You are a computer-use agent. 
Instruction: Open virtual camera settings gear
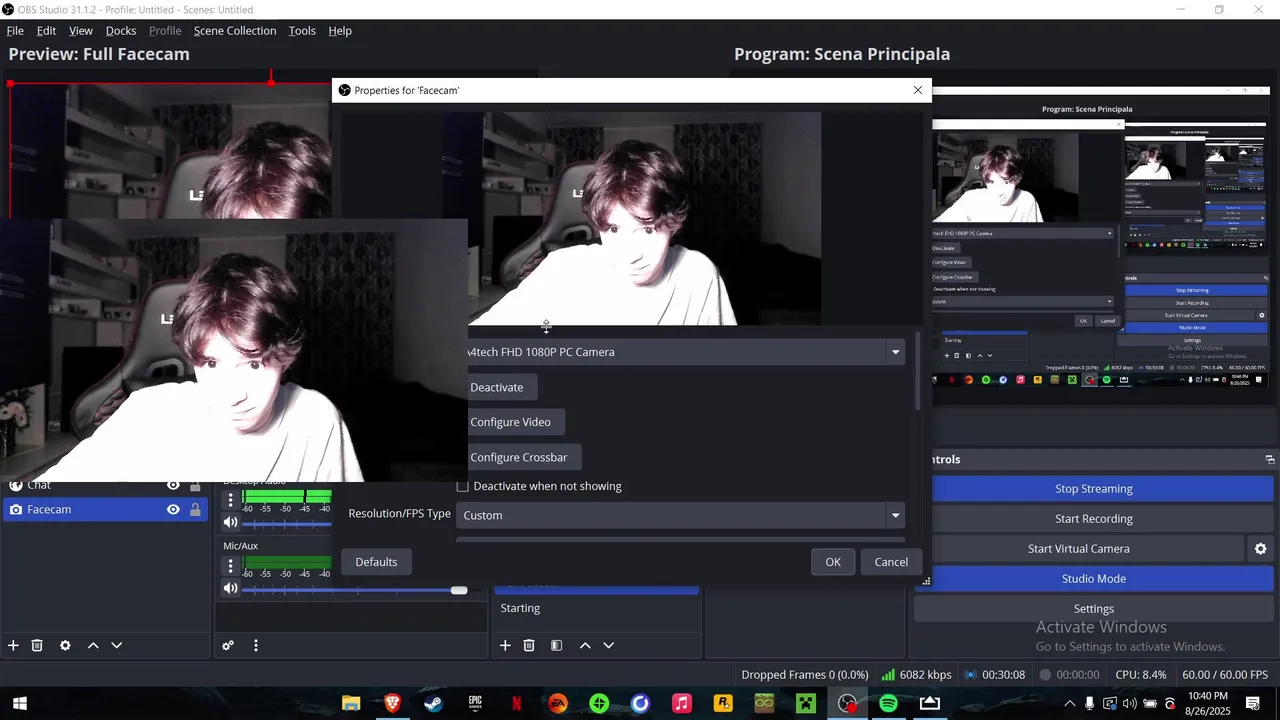click(x=1260, y=549)
